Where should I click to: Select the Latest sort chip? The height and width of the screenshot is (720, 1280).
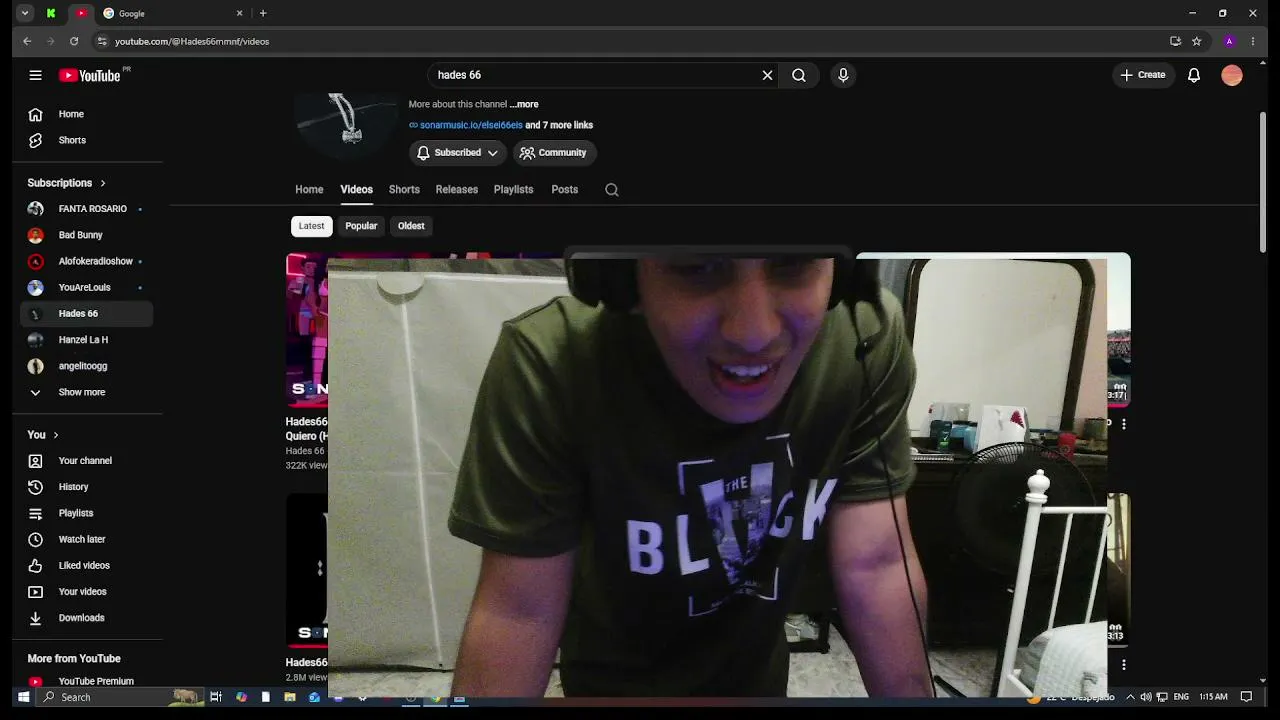click(x=311, y=226)
